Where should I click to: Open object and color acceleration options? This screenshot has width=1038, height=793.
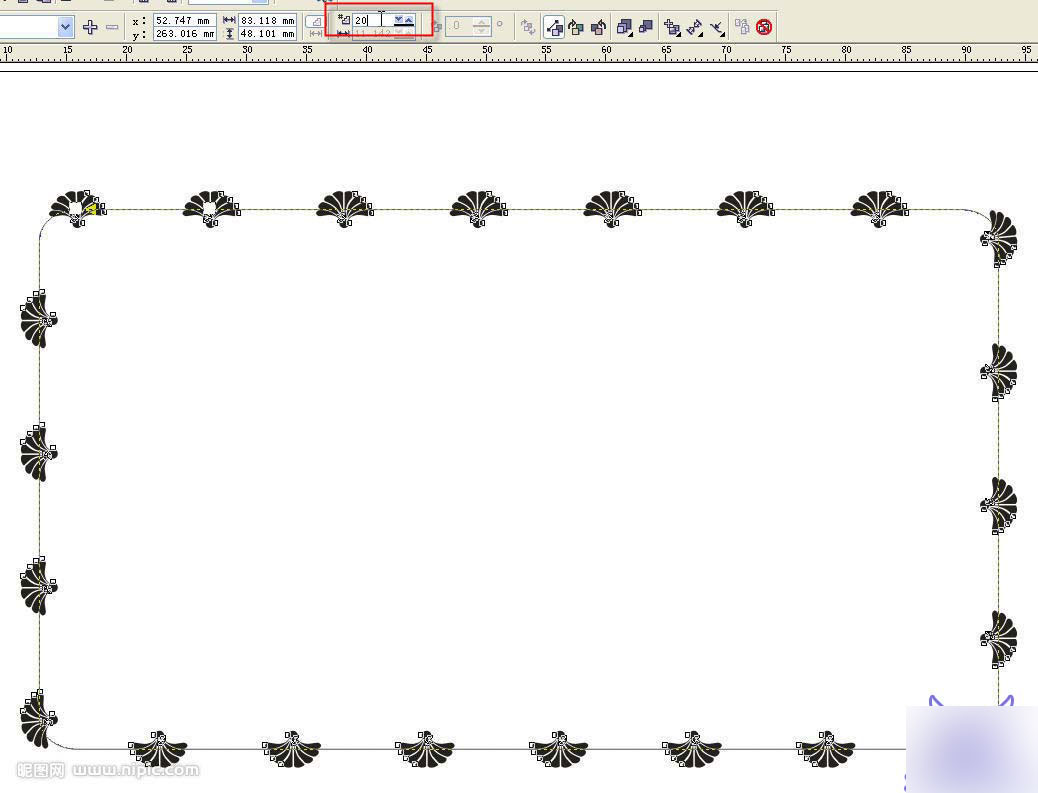tap(624, 27)
